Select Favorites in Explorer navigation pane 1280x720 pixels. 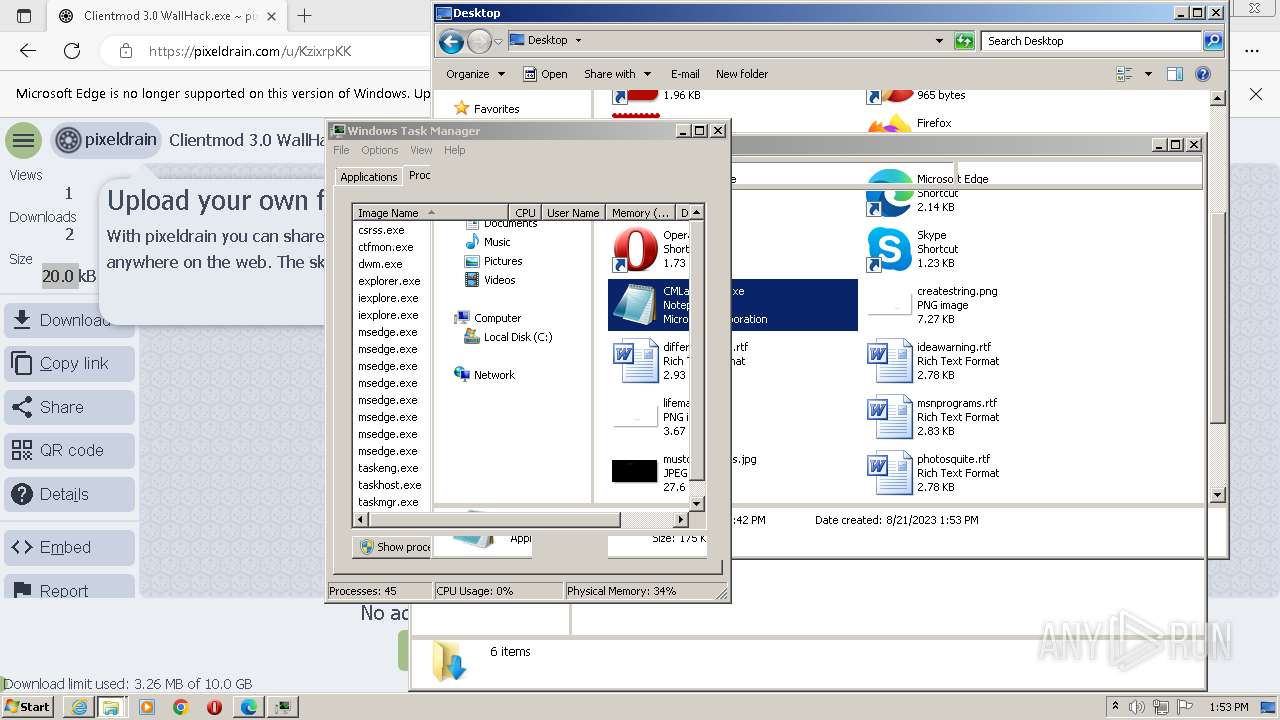click(x=487, y=108)
